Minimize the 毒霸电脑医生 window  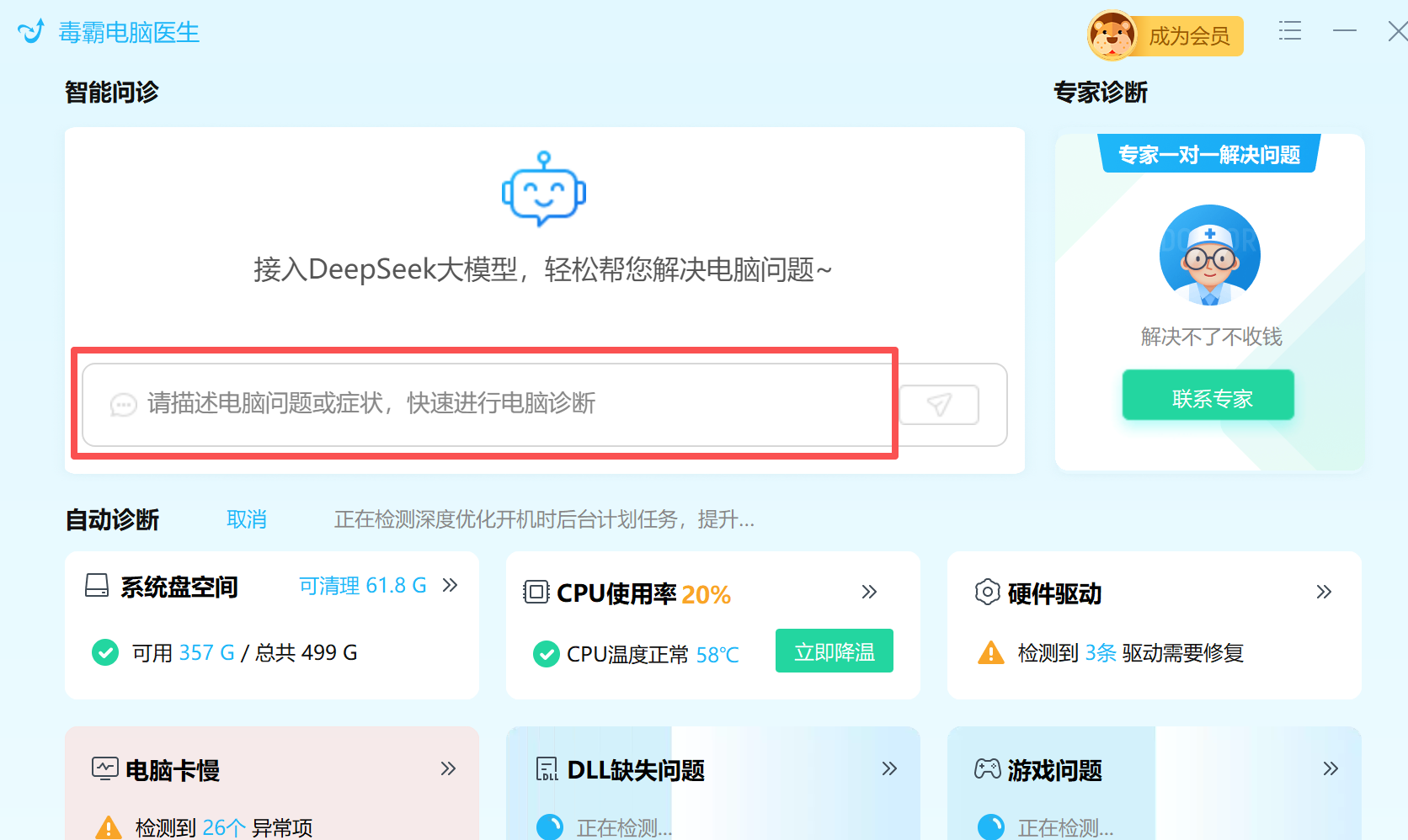coord(1345,31)
